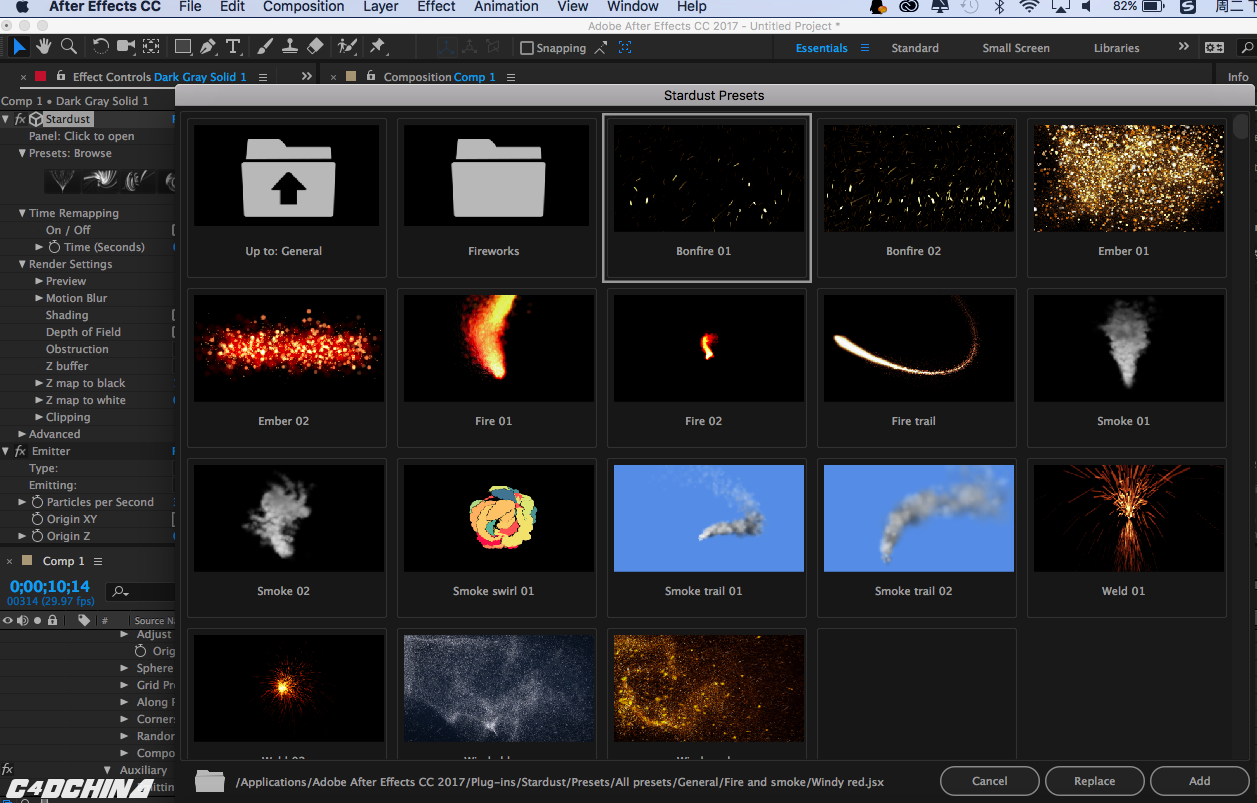Enable the Snapping checkbox

coord(527,48)
